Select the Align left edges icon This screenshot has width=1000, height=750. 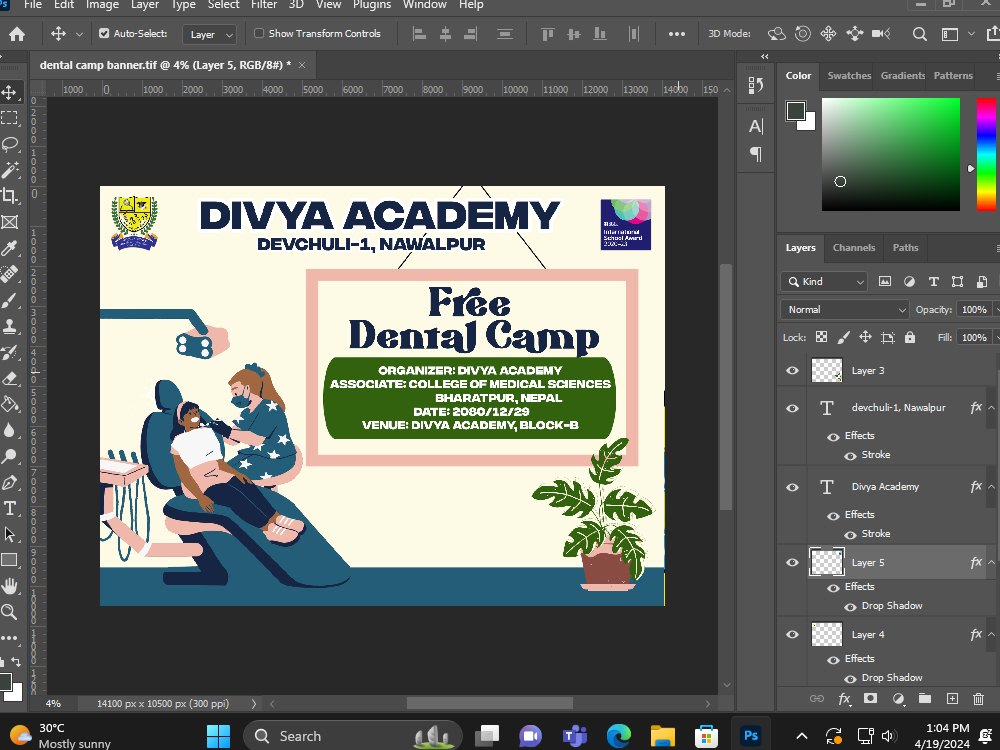coord(419,34)
